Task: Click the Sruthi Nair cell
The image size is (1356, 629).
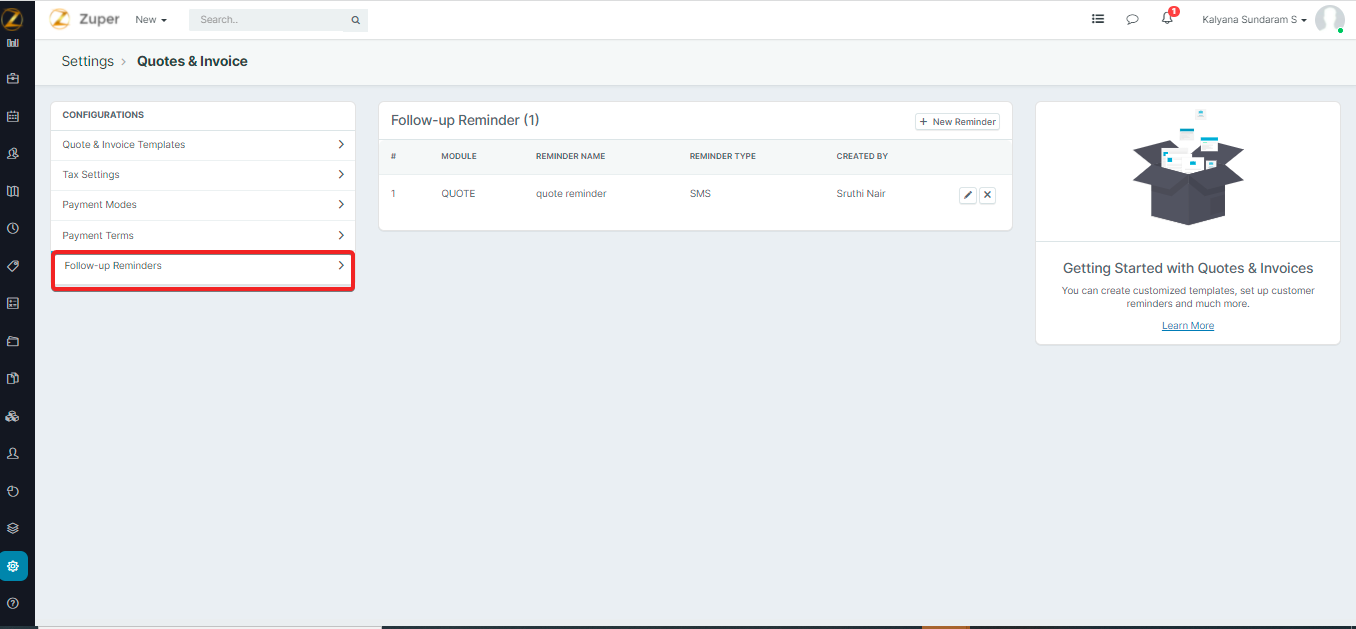Action: (861, 194)
